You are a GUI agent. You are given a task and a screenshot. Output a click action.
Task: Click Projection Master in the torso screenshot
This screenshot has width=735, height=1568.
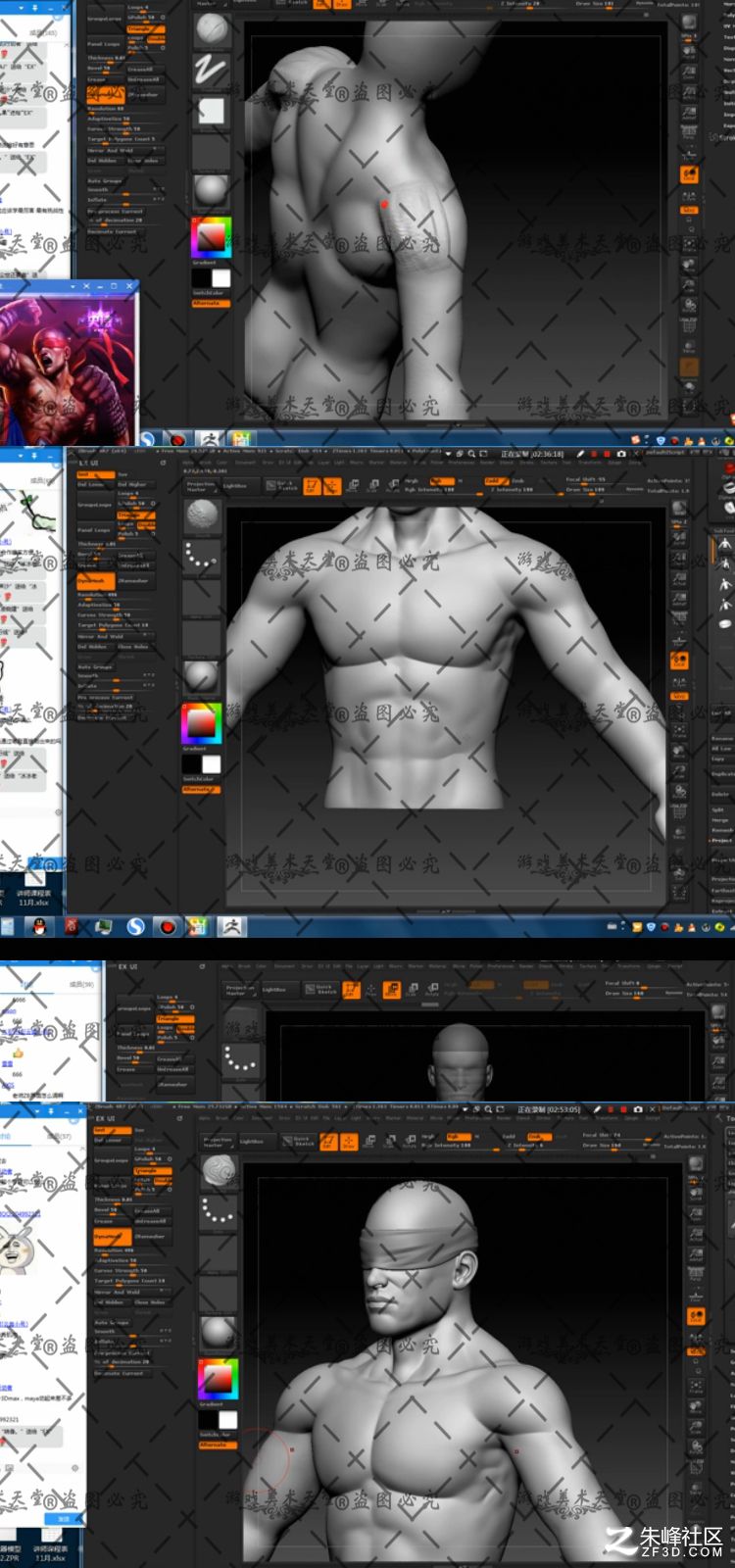pos(202,486)
